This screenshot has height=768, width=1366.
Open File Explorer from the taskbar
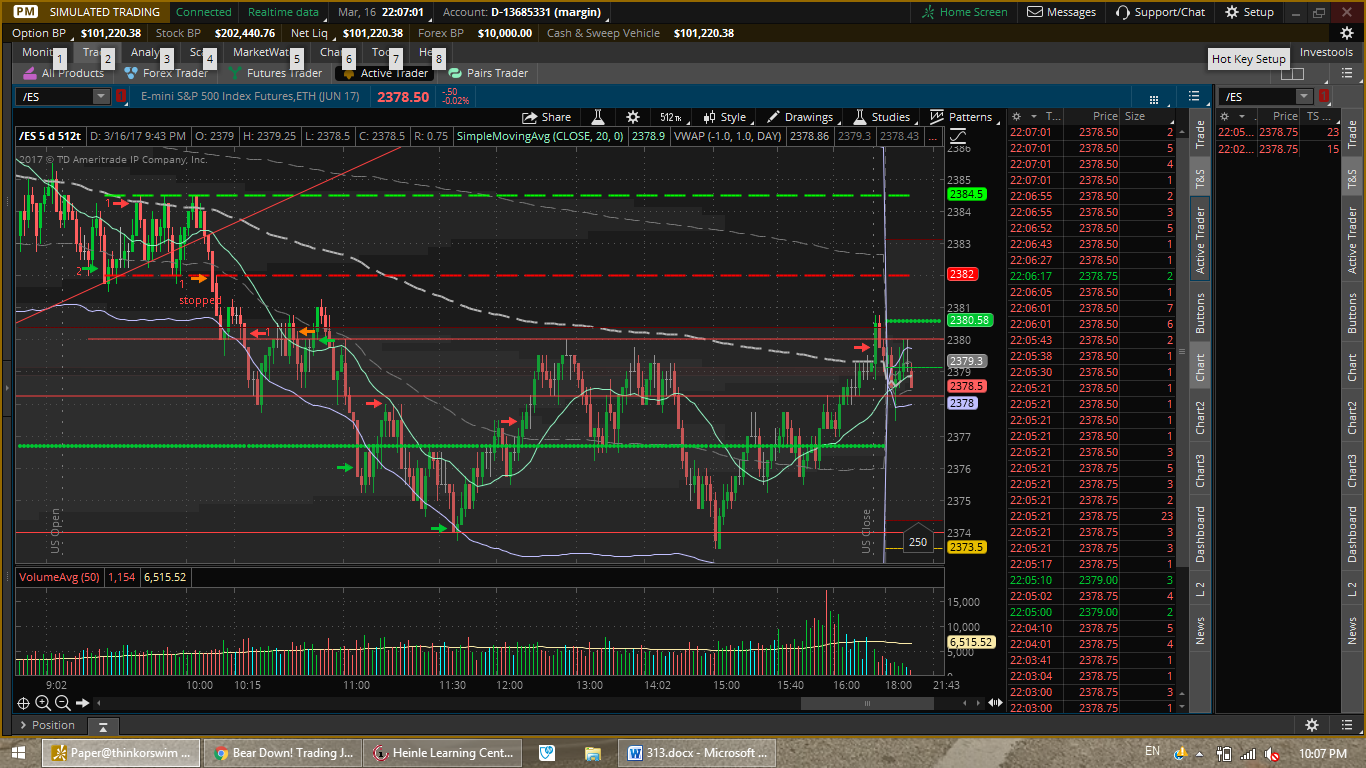(x=592, y=752)
